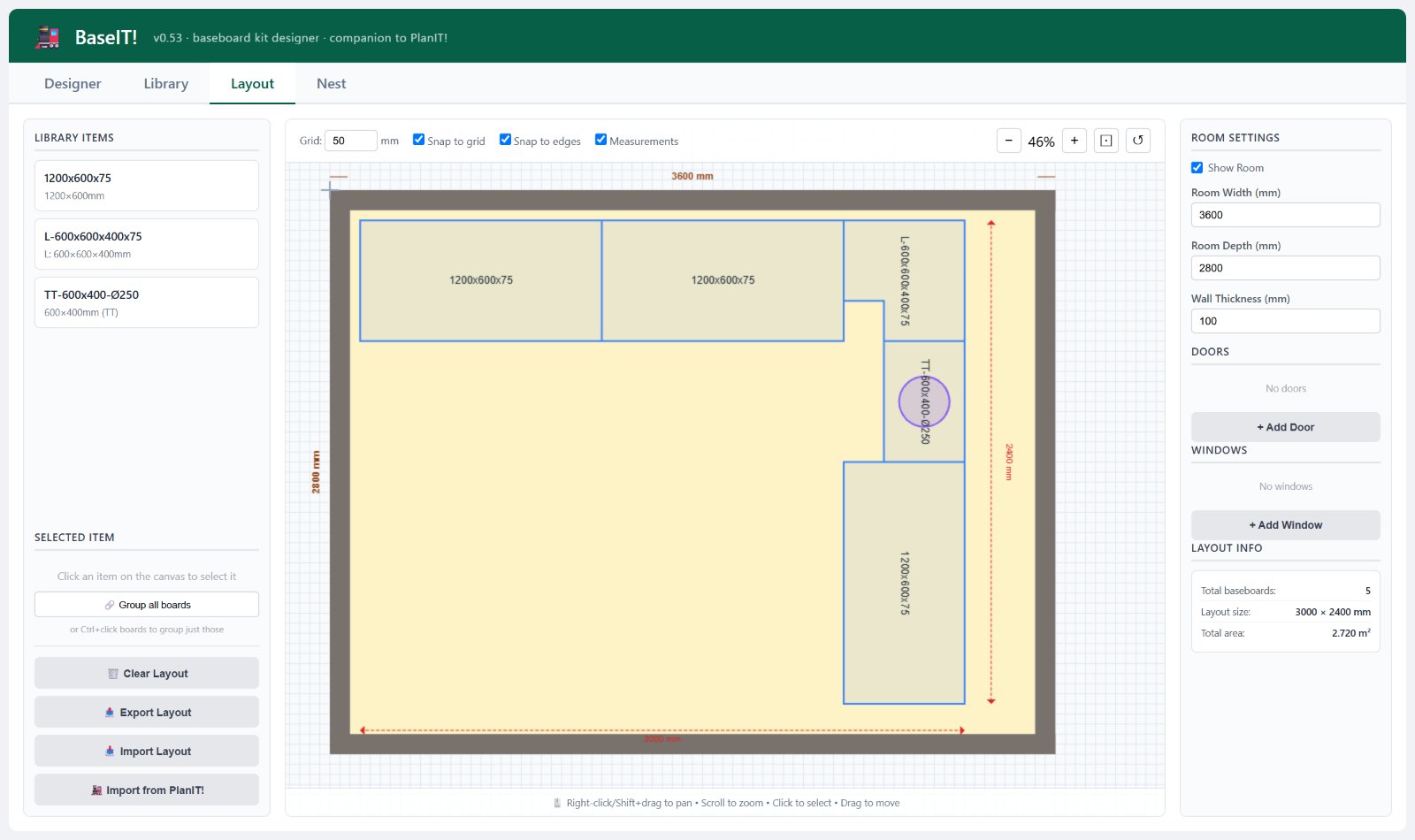Click the Total baseboards count 5

[1367, 591]
